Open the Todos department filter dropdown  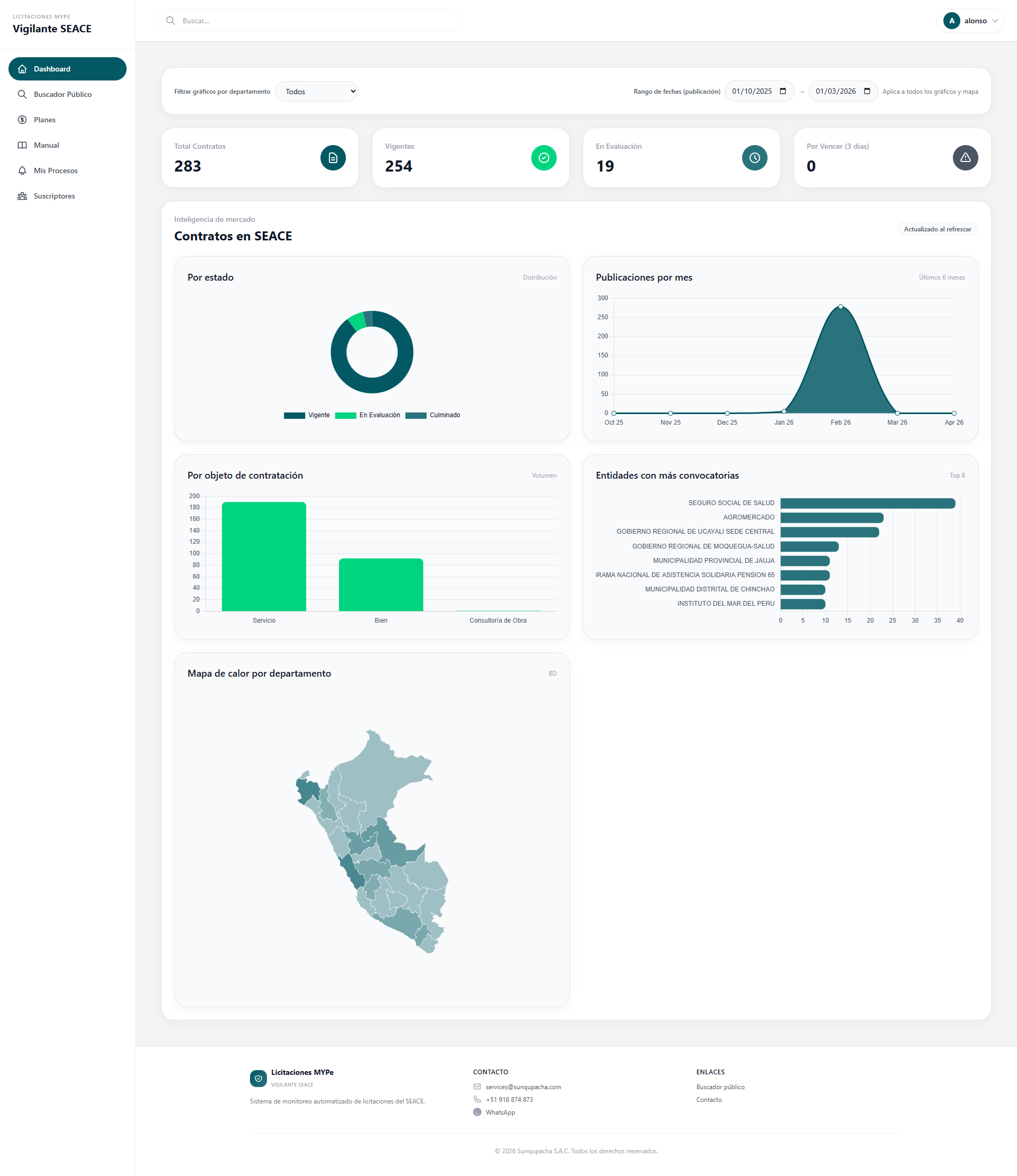tap(316, 91)
